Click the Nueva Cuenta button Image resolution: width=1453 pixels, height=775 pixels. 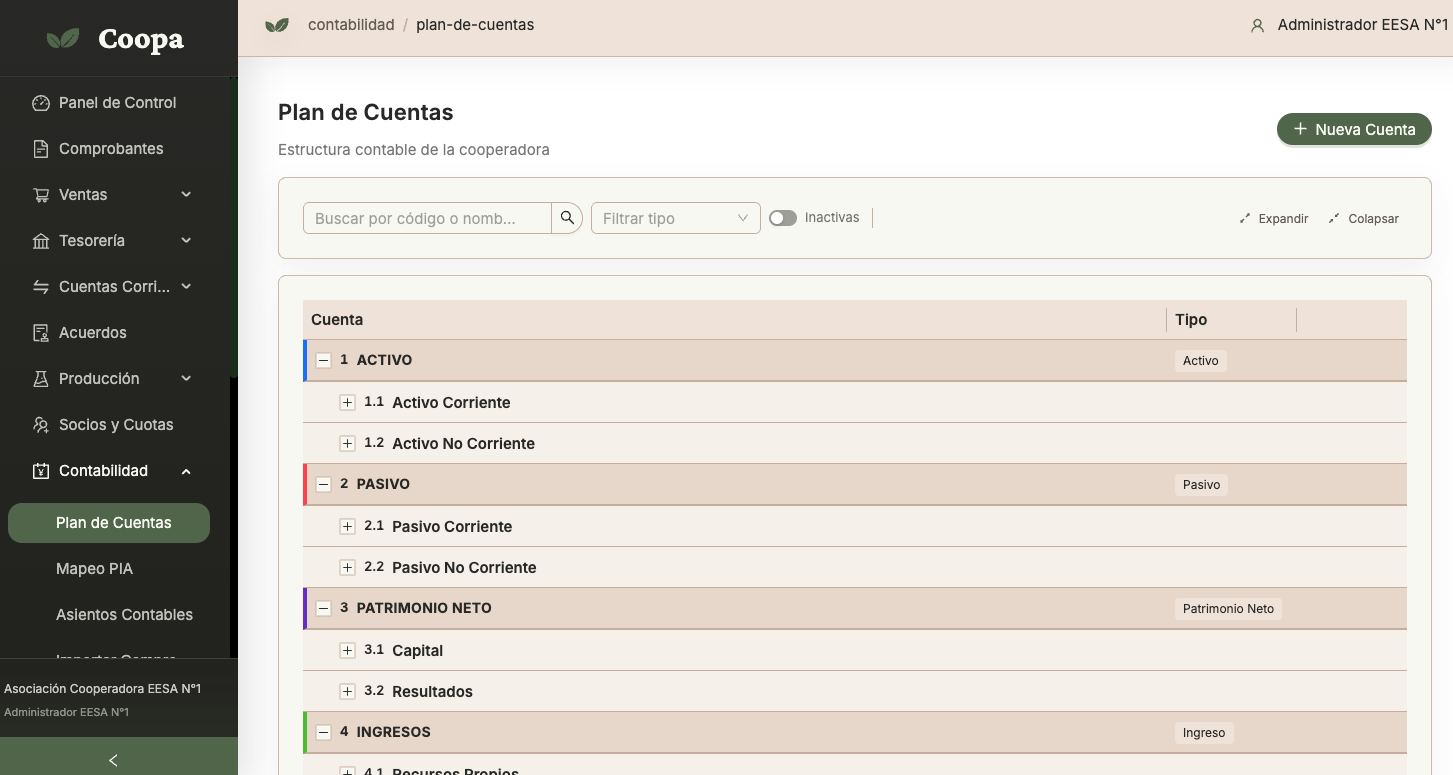(1354, 129)
